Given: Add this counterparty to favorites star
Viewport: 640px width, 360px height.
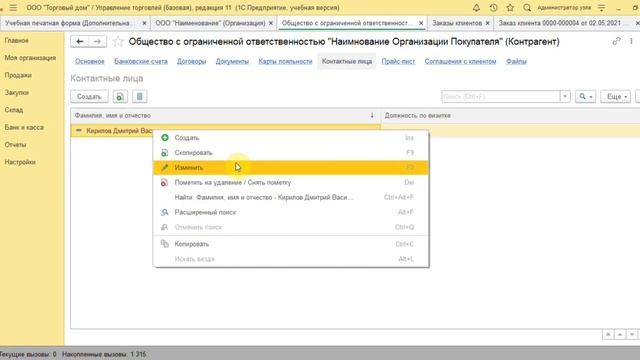Looking at the screenshot, I should (118, 41).
